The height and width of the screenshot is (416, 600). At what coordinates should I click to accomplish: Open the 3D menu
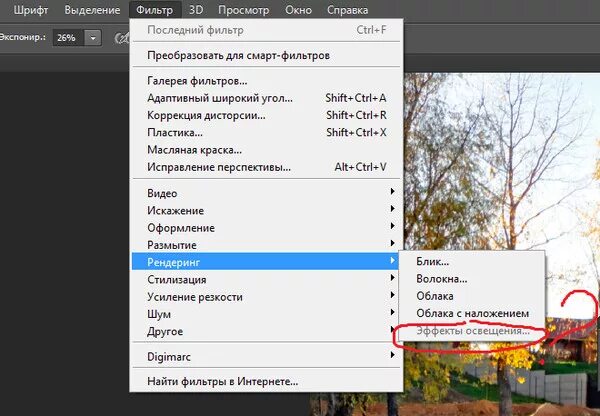click(196, 10)
